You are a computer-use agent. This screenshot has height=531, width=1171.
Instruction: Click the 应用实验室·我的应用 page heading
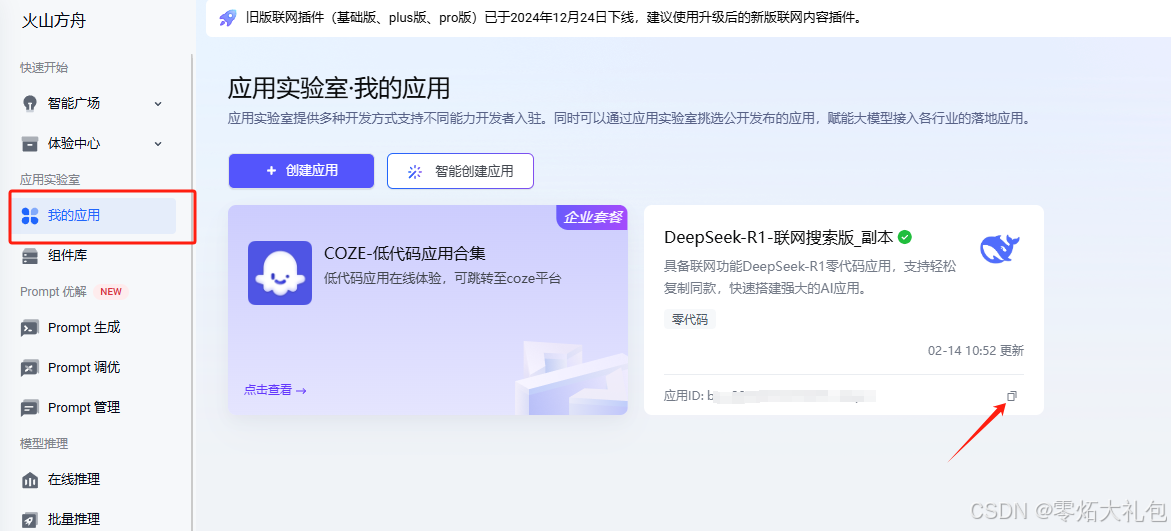pos(339,88)
